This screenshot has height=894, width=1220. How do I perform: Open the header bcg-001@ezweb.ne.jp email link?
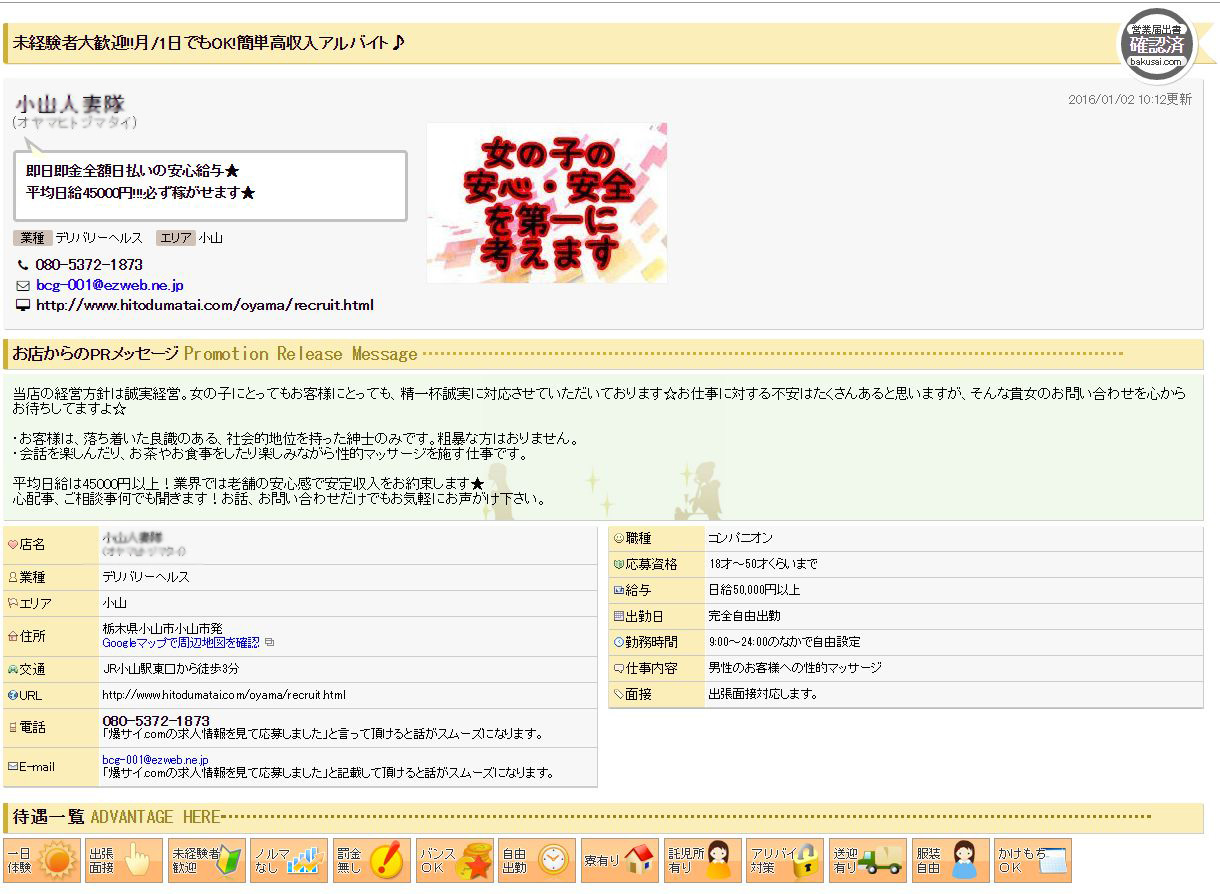point(110,285)
